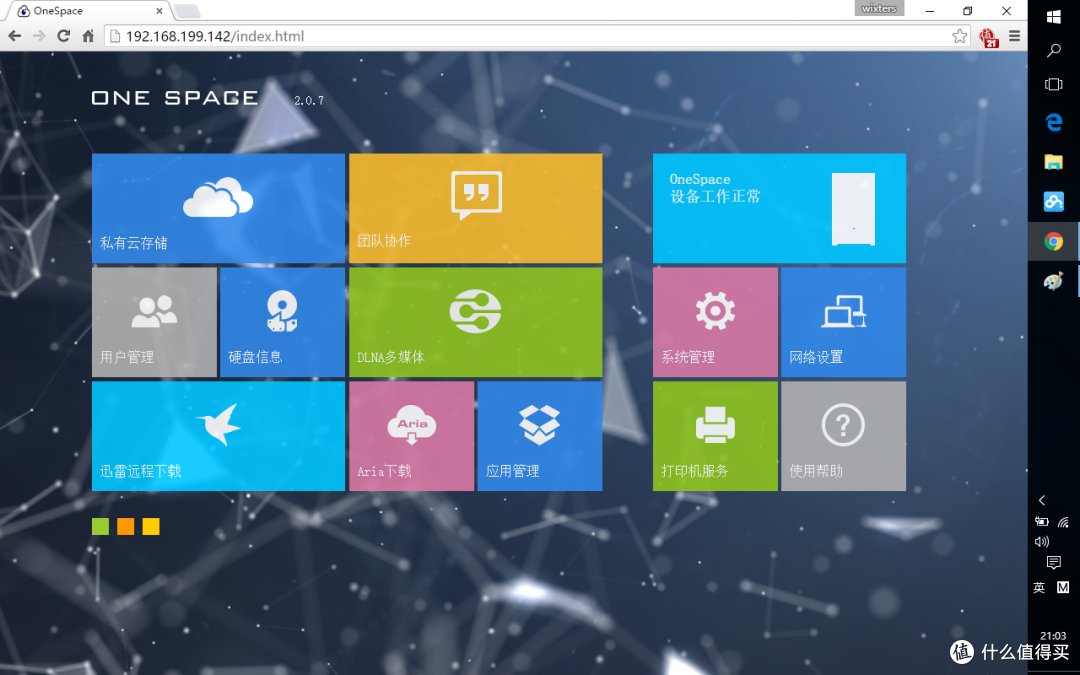Open the DLNA多媒体 multimedia tile
The image size is (1080, 675).
tap(475, 322)
